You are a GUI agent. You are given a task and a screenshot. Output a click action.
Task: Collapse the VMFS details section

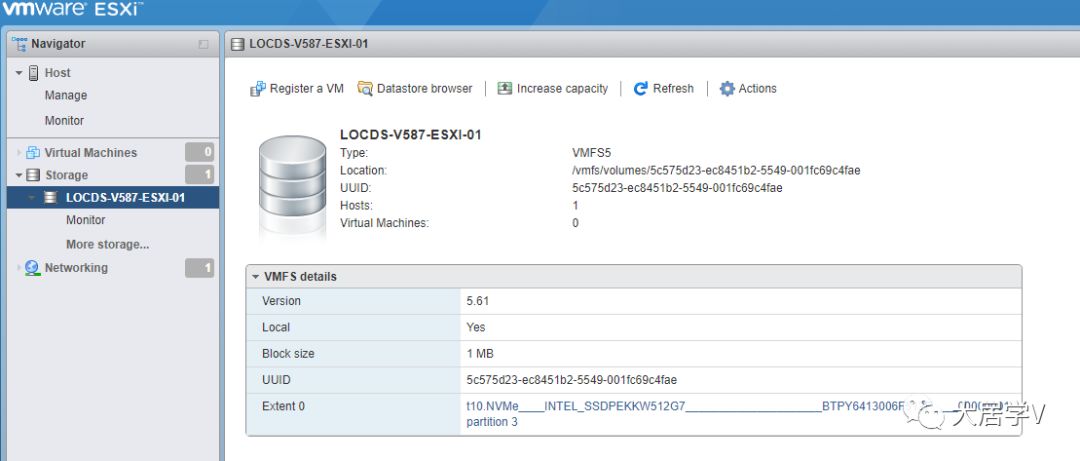click(x=256, y=277)
